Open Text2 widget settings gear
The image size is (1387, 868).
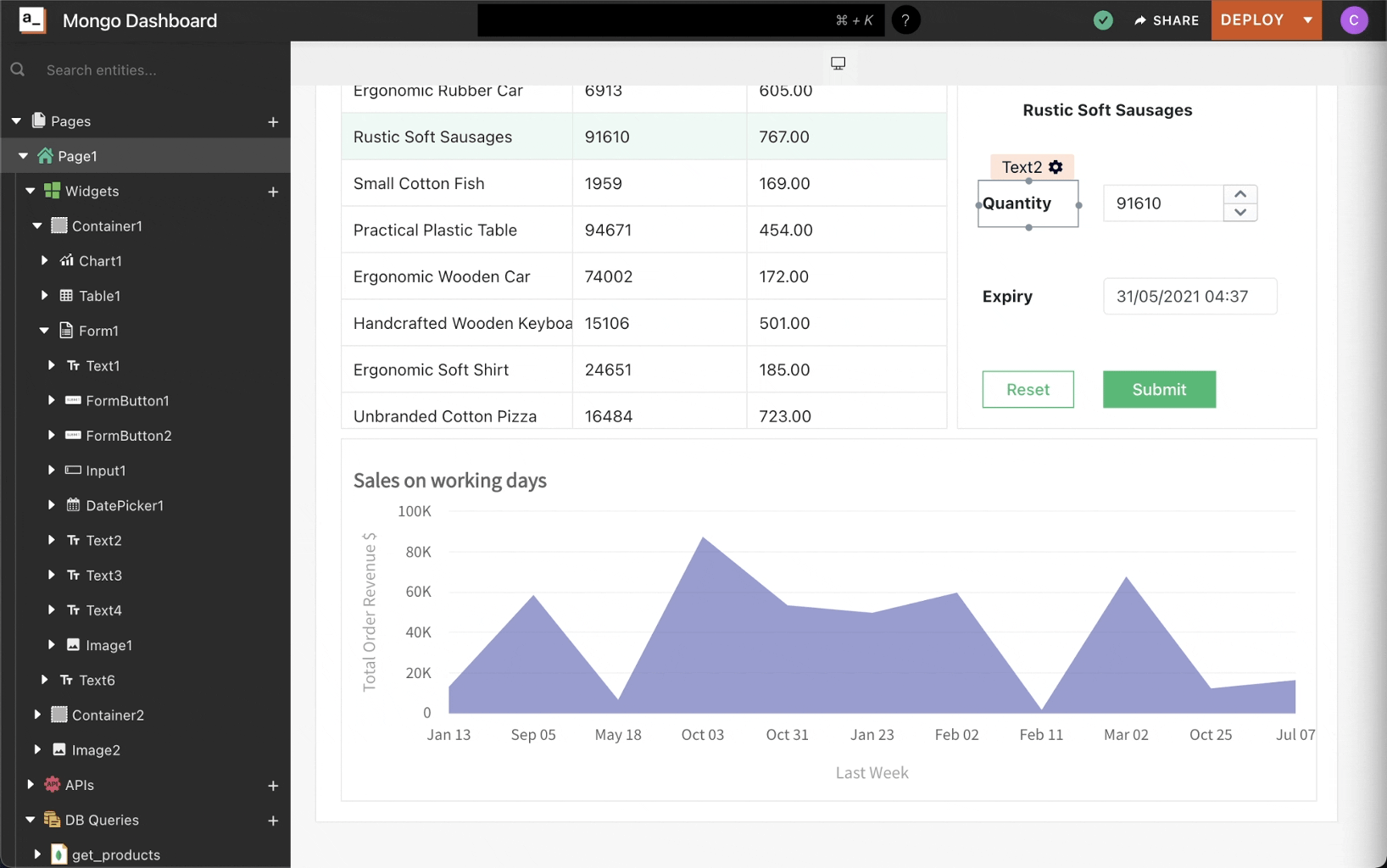tap(1056, 167)
